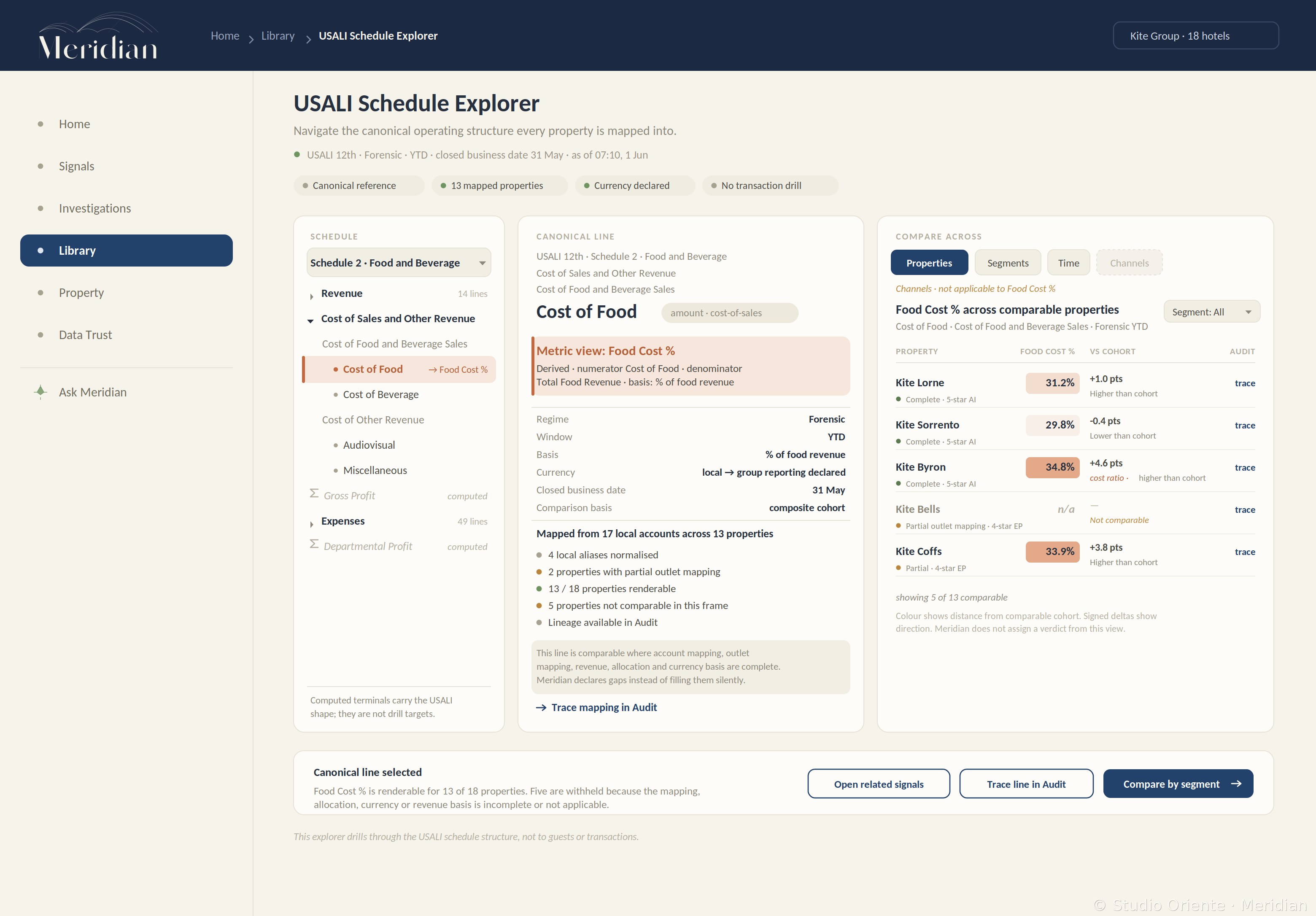
Task: Click the Library breadcrumb link
Action: click(278, 35)
